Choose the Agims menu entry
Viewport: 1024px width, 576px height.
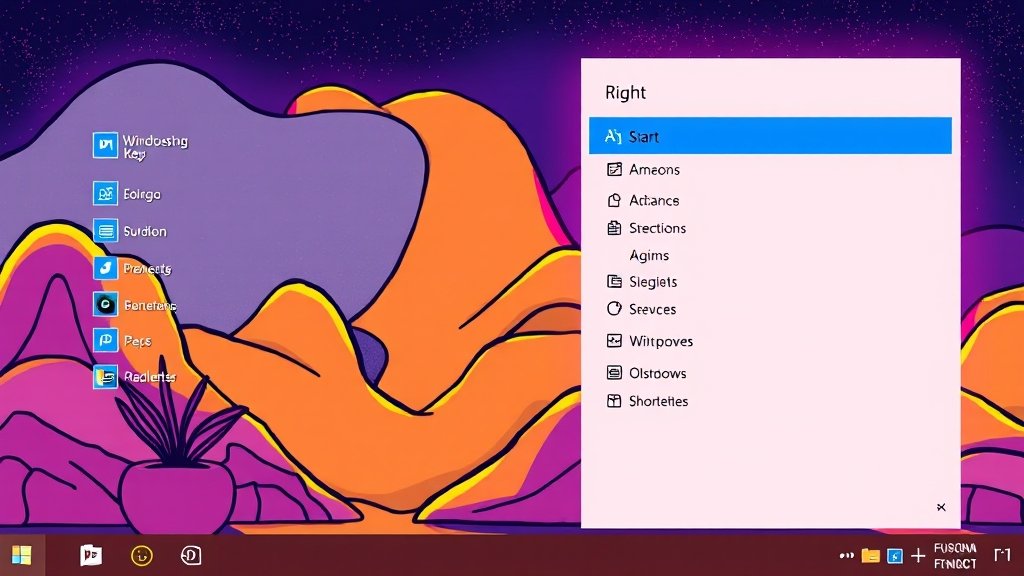pyautogui.click(x=649, y=256)
